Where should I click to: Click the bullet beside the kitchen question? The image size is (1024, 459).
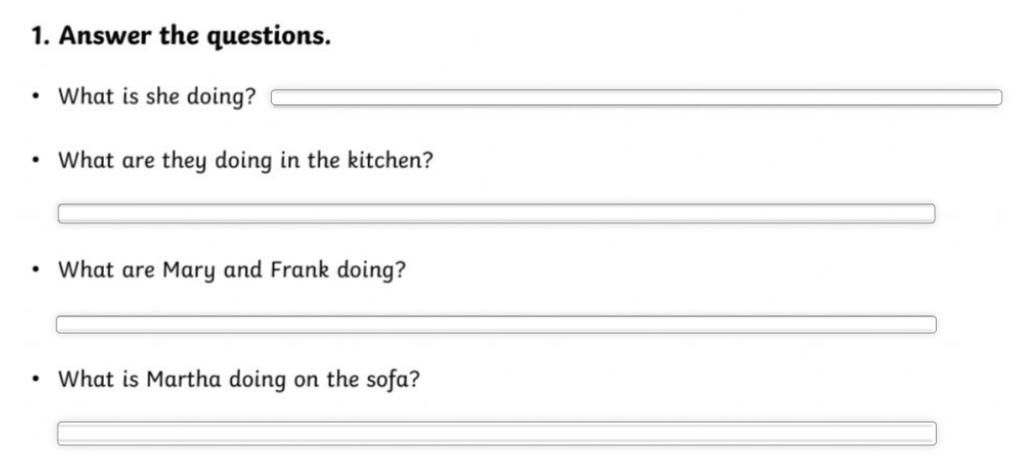(36, 161)
